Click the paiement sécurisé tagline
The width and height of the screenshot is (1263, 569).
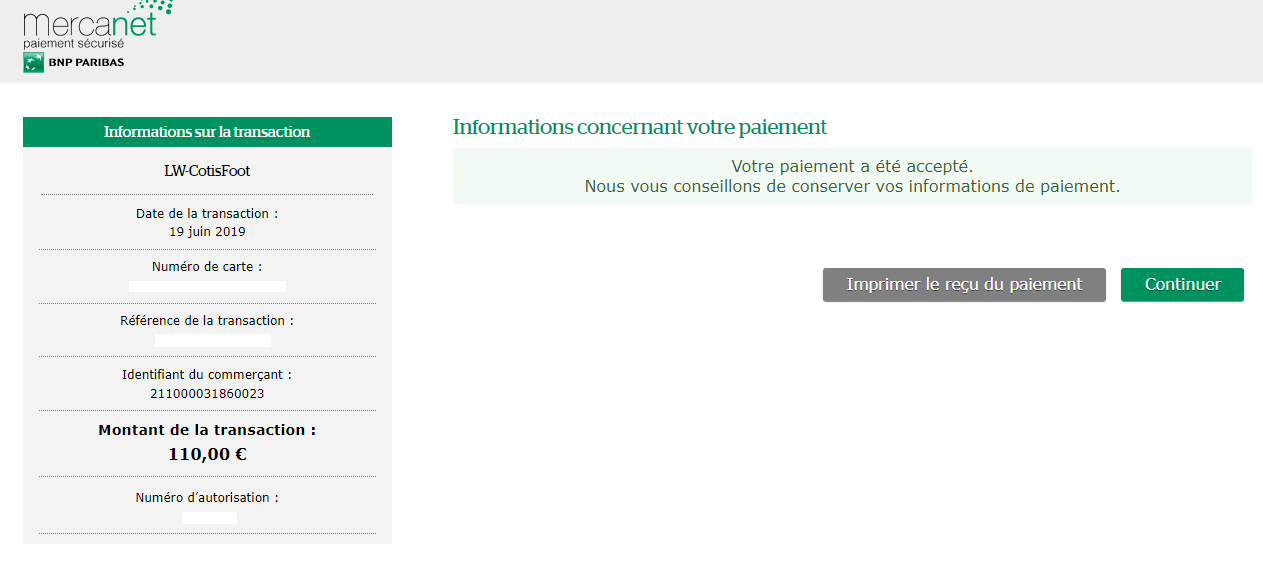(74, 44)
